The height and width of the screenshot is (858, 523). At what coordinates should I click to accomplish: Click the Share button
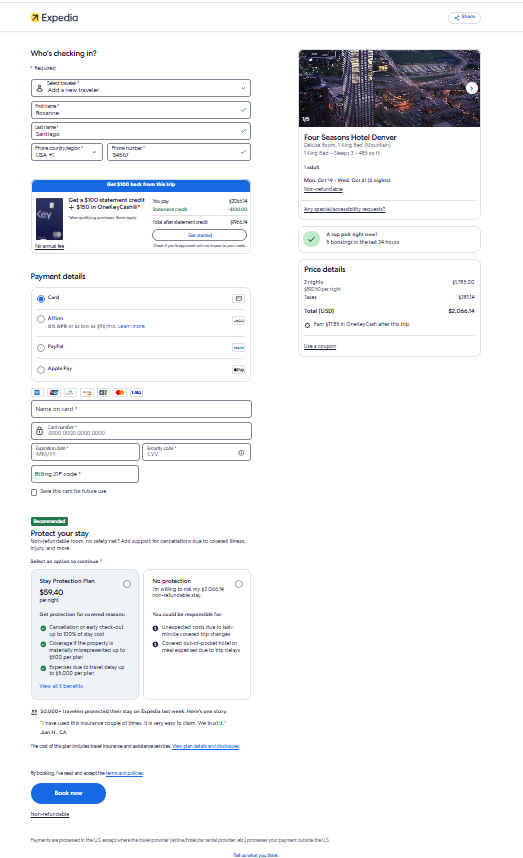[464, 17]
